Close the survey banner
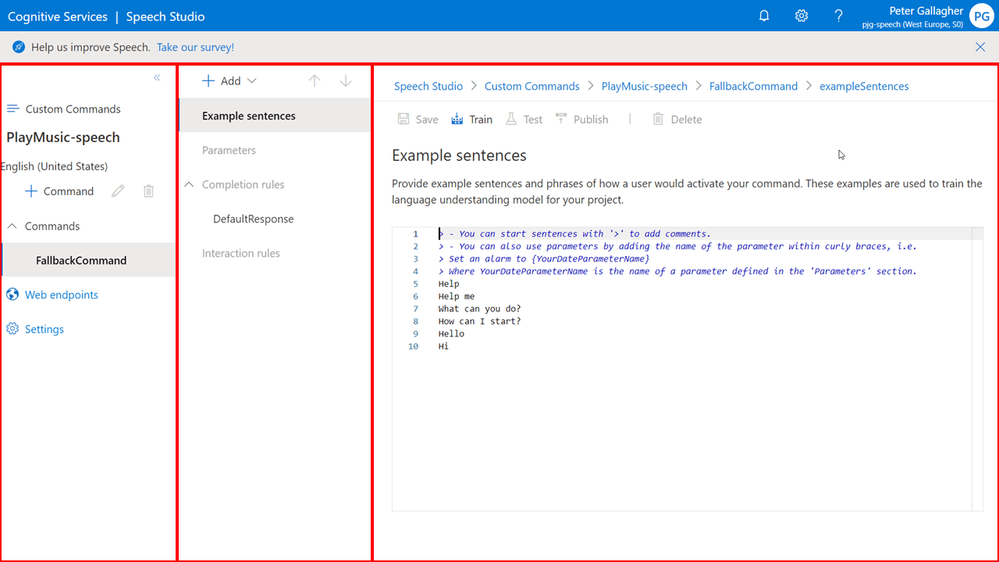This screenshot has width=999, height=562. click(x=980, y=47)
